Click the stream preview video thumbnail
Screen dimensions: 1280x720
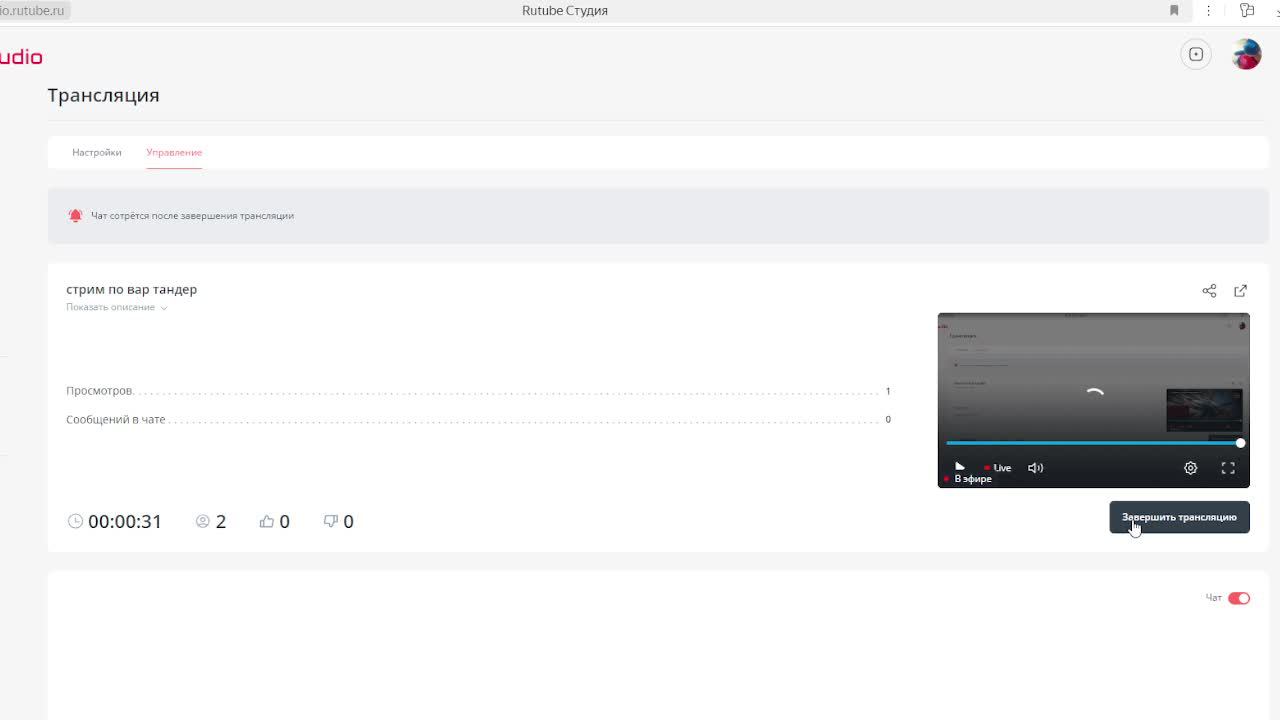point(1093,400)
